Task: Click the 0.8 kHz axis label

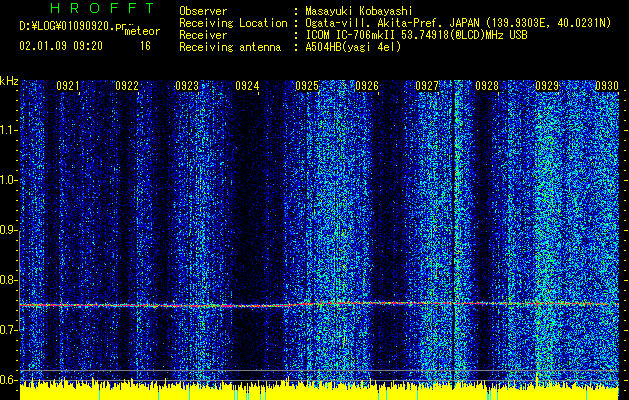Action: click(x=8, y=280)
